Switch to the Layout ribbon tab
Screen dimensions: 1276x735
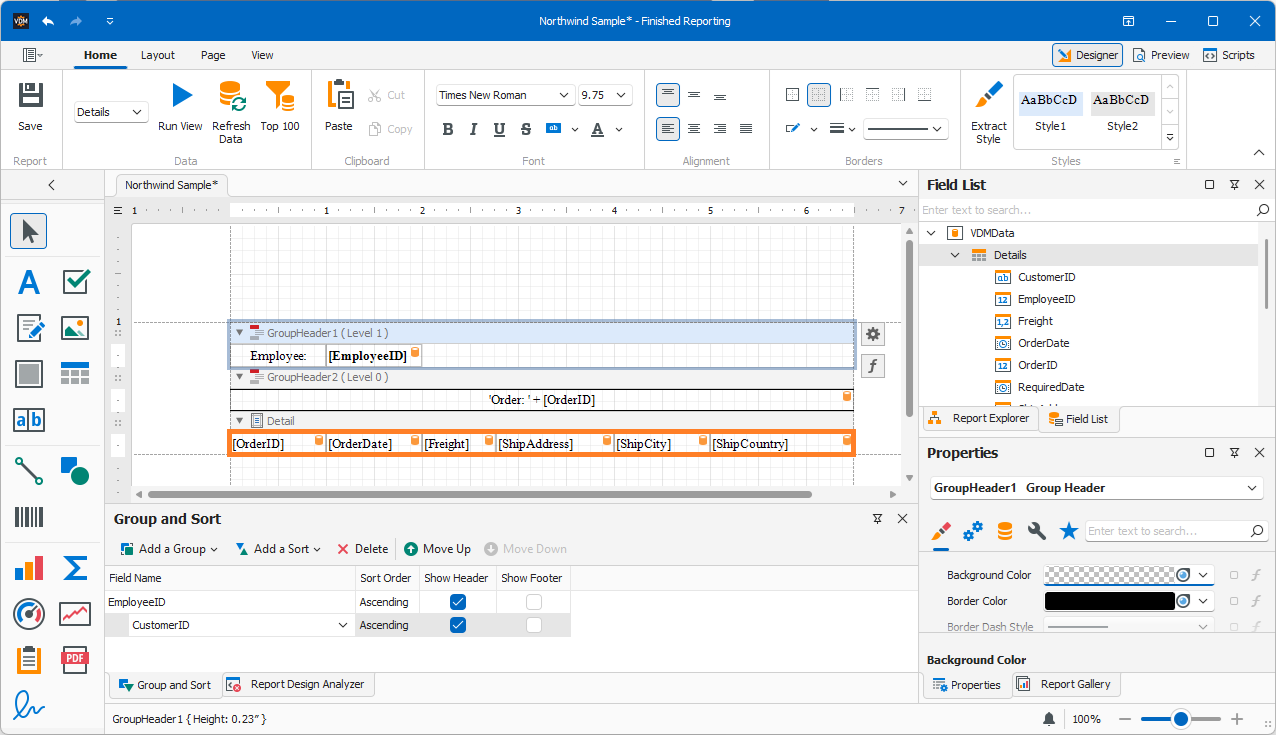click(157, 55)
